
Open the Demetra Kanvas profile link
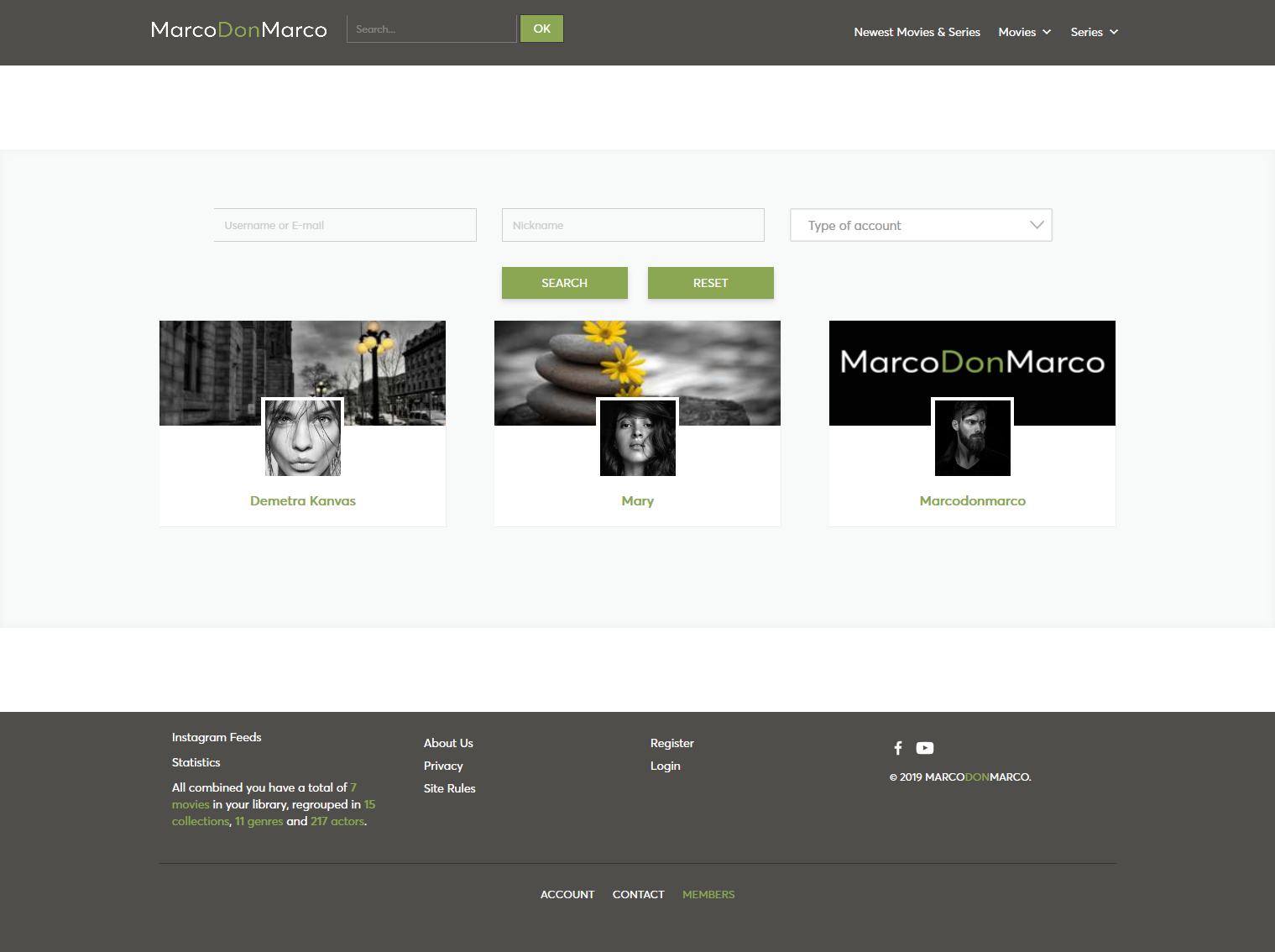click(303, 500)
